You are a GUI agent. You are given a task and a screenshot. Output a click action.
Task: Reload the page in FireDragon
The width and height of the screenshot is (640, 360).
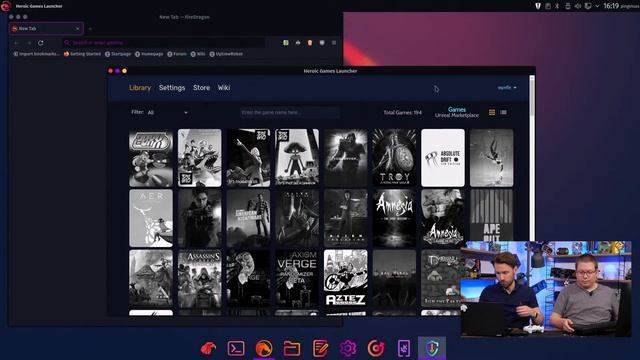41,42
